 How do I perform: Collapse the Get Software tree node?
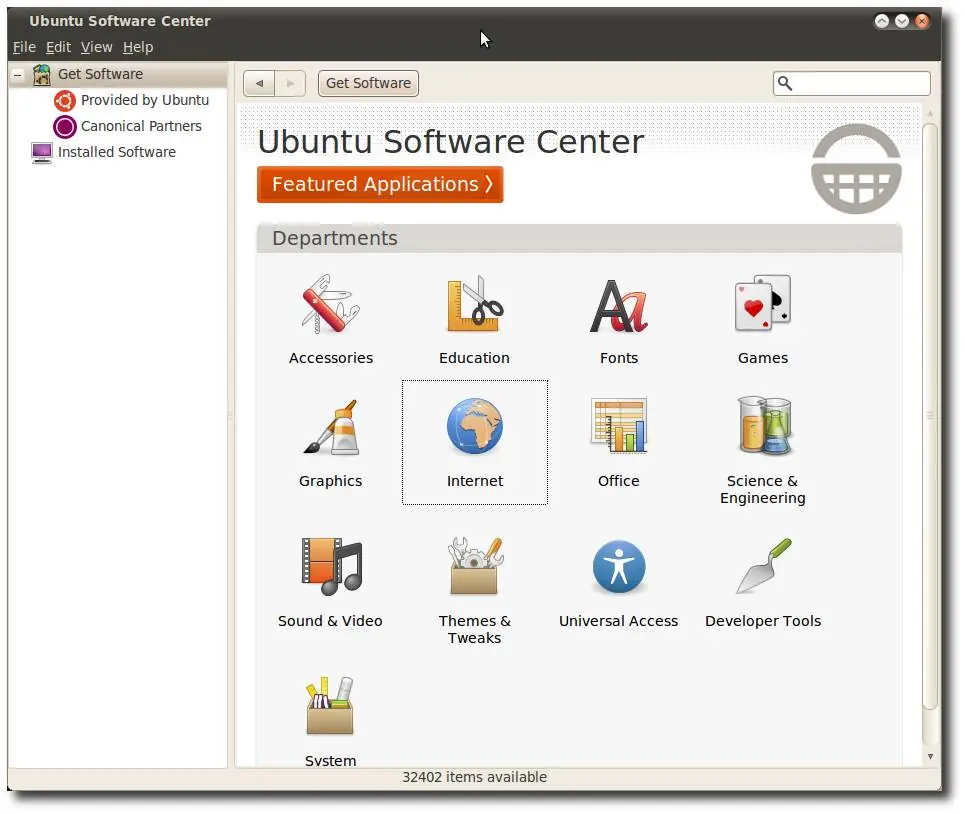[x=18, y=75]
